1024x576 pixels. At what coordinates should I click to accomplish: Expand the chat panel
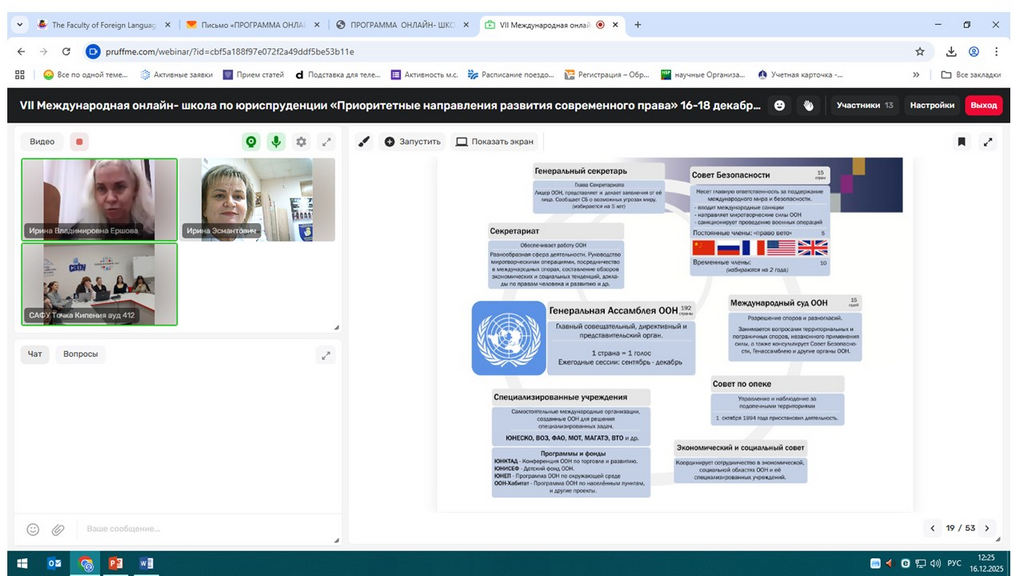pyautogui.click(x=326, y=354)
